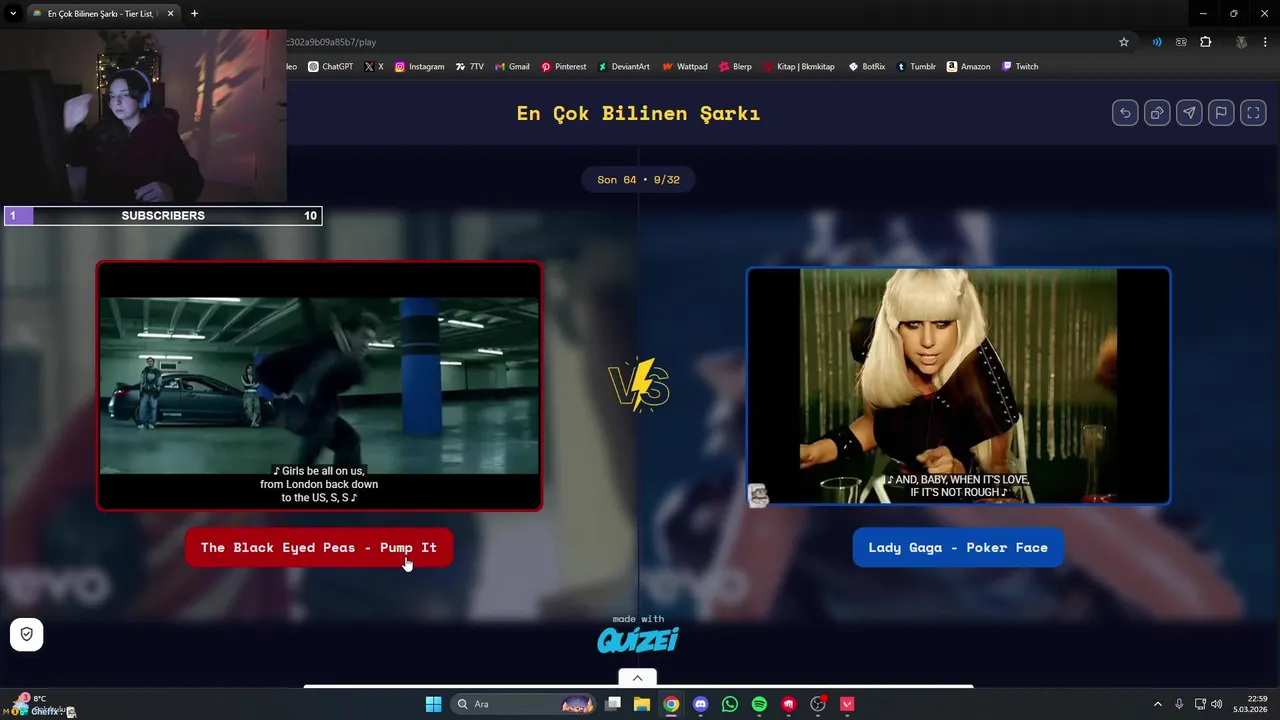
Task: Open the Gmail bookmark
Action: (512, 67)
